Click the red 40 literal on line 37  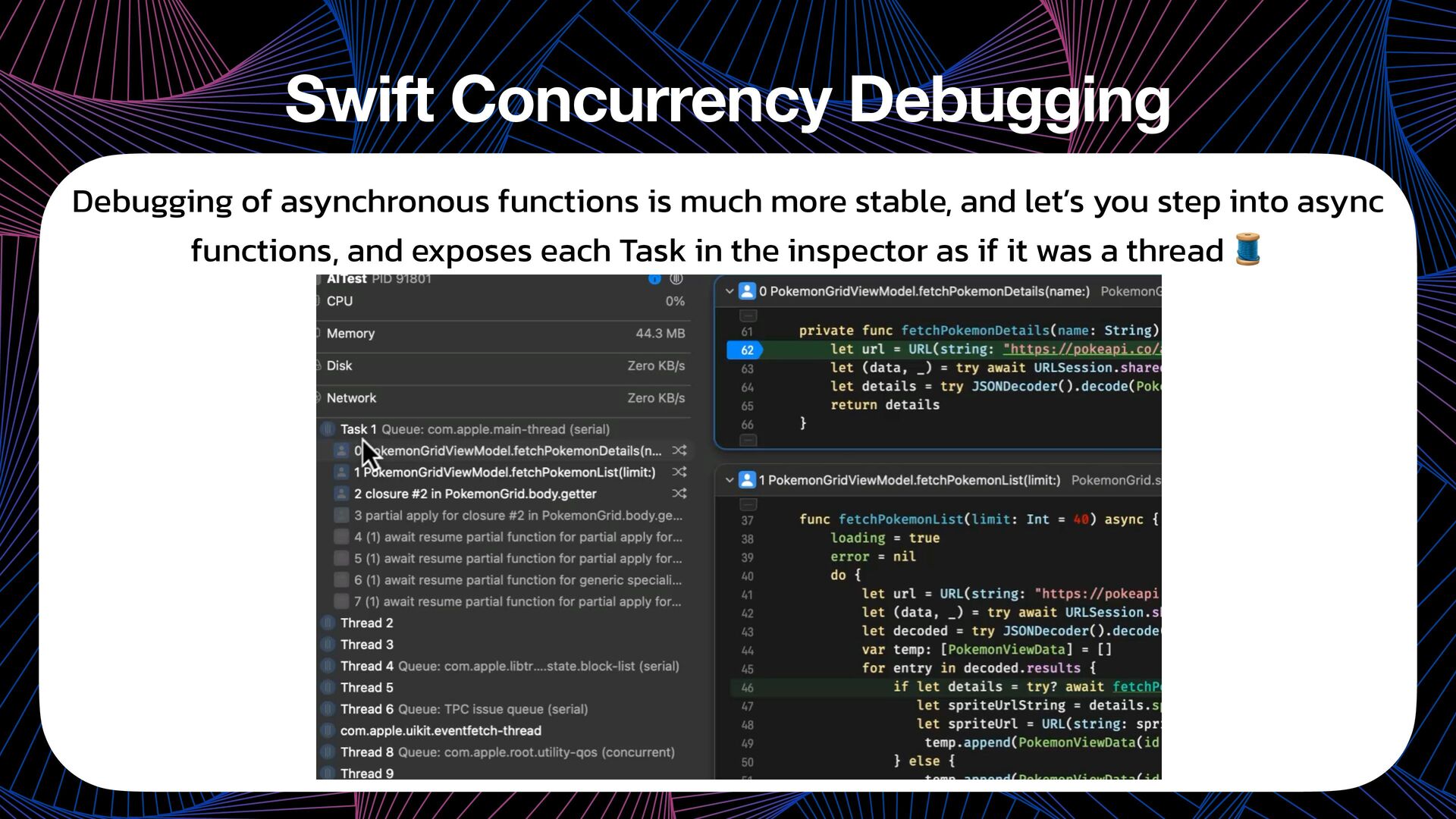click(x=1081, y=519)
